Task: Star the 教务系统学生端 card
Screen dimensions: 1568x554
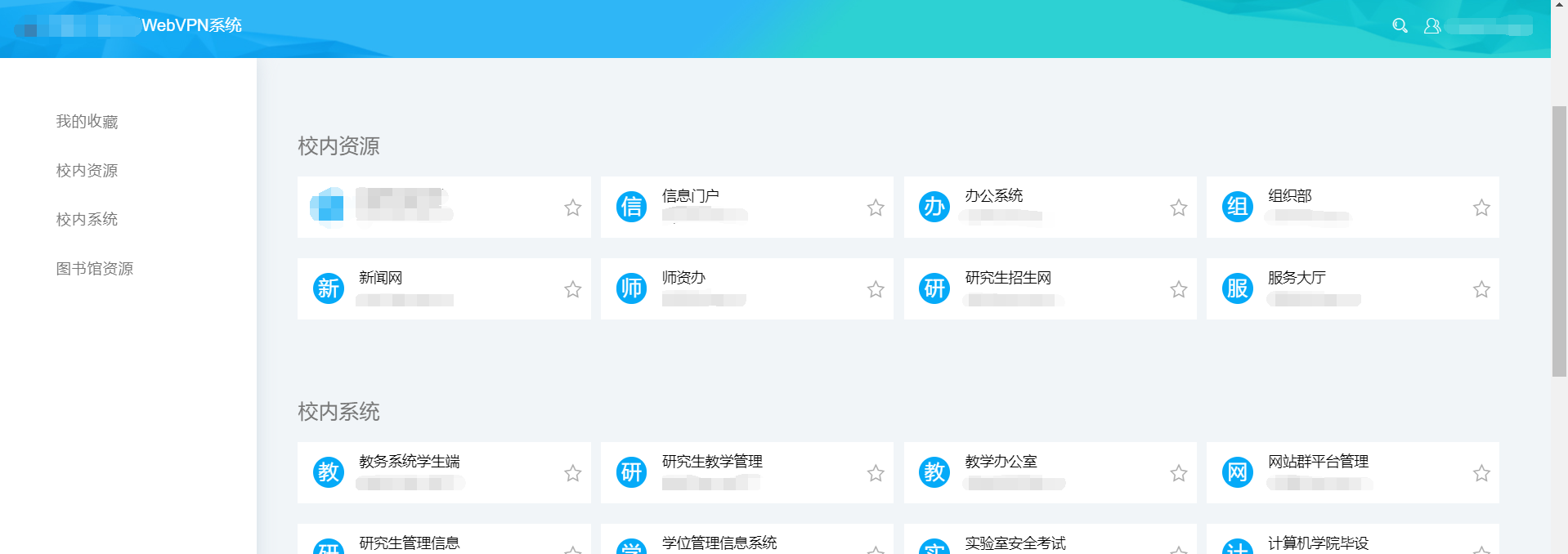Action: click(x=572, y=473)
